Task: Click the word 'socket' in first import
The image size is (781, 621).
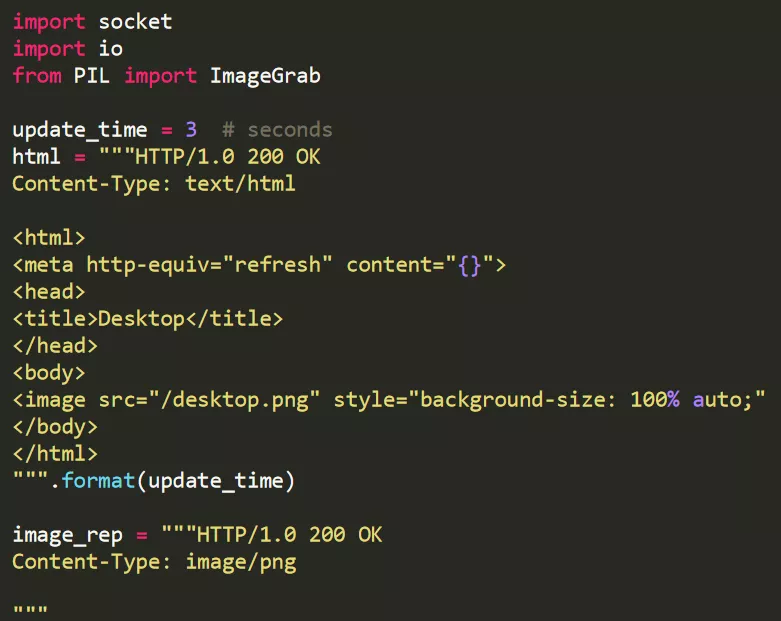Action: click(135, 22)
